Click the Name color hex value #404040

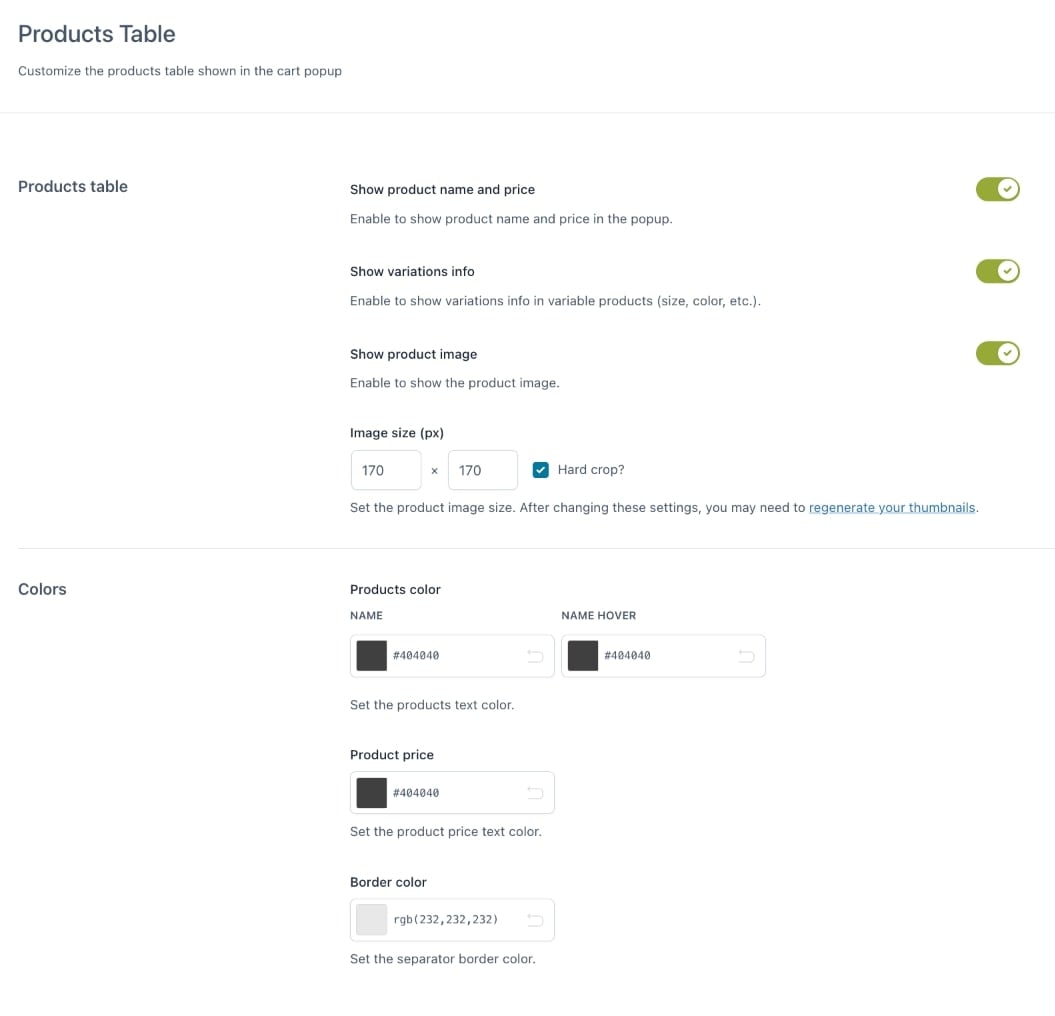416,656
